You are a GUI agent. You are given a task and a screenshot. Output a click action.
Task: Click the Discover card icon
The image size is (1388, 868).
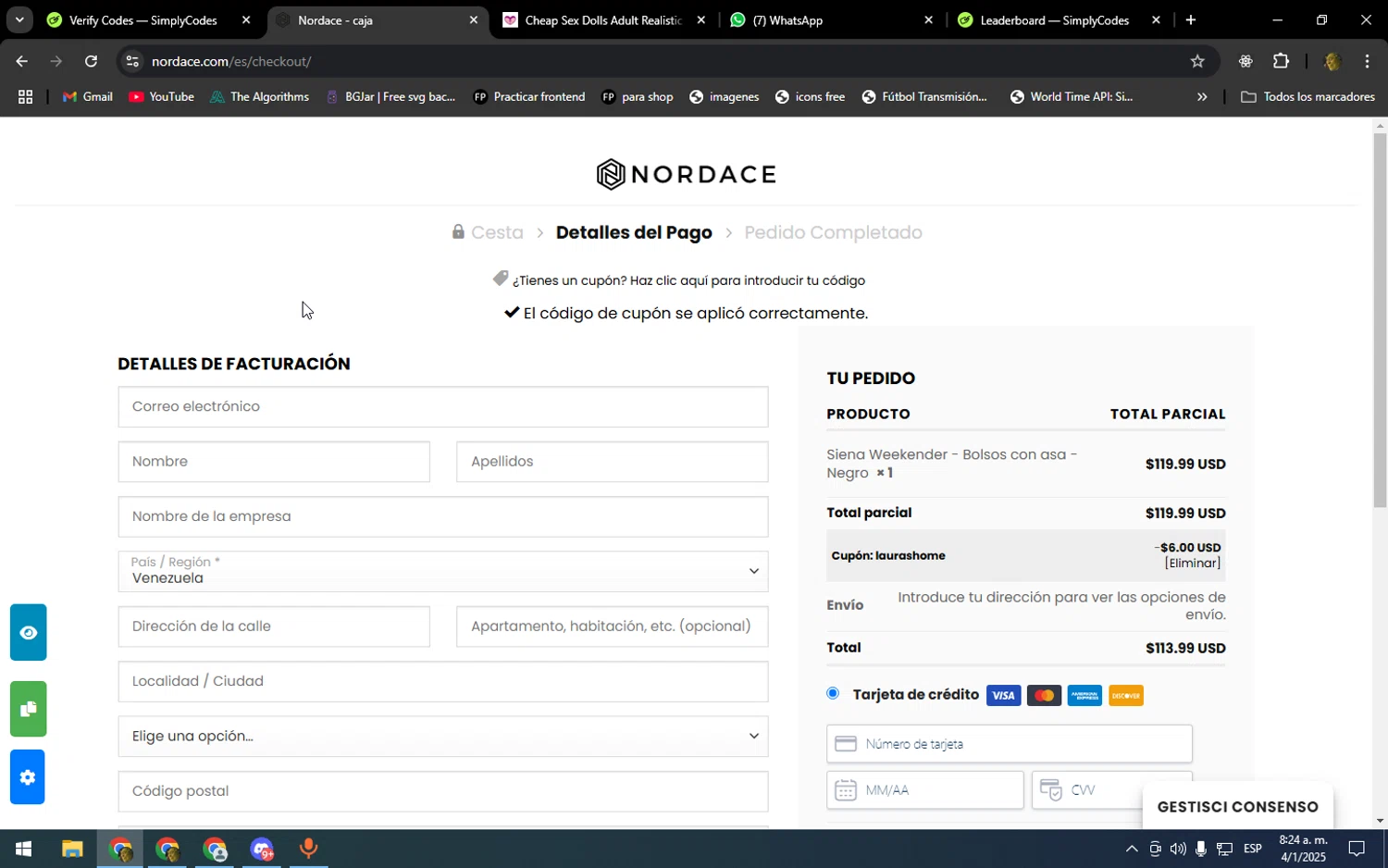click(1125, 696)
